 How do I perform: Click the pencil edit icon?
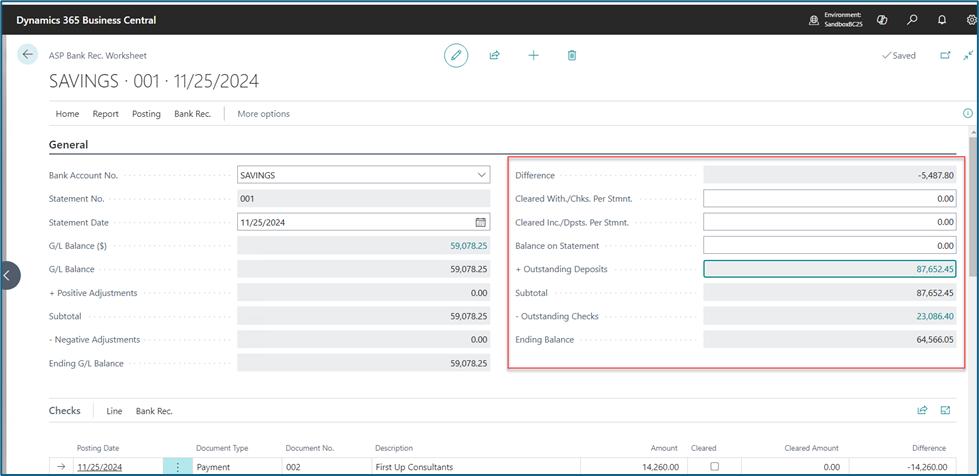456,55
